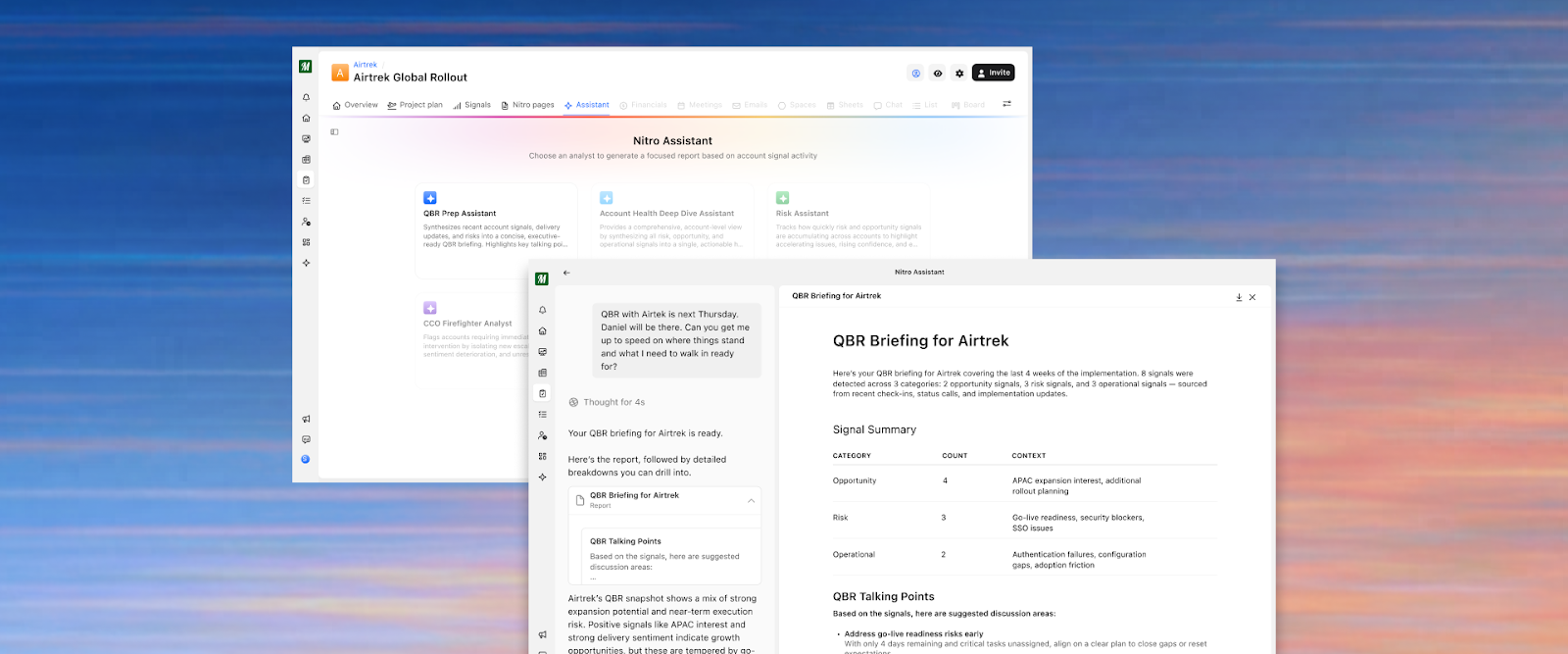This screenshot has height=654, width=1568.
Task: Switch to the Sheets tab
Action: click(x=845, y=105)
